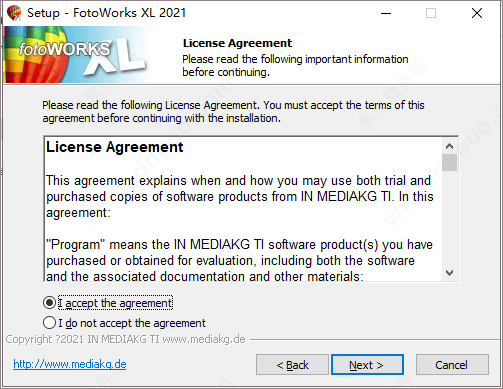
Task: Click the empty scrollbar track below the thumb
Action: [449, 218]
